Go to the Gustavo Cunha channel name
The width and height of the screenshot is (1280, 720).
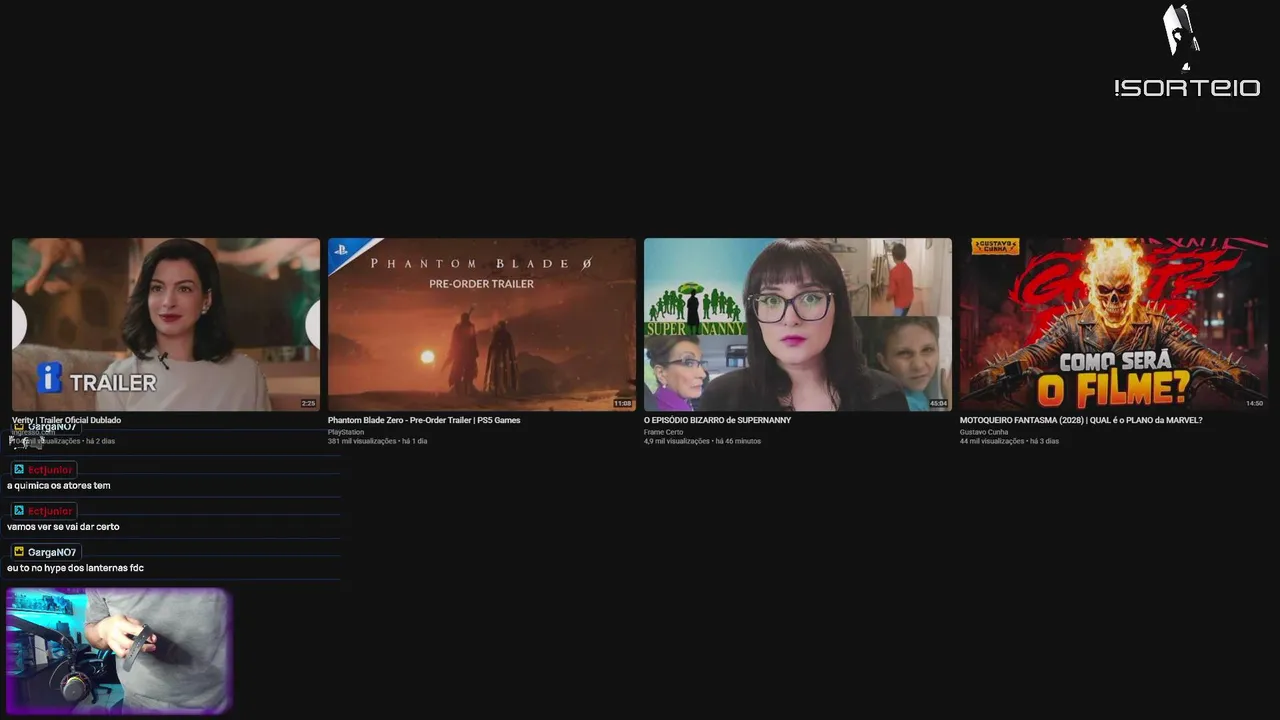point(982,432)
